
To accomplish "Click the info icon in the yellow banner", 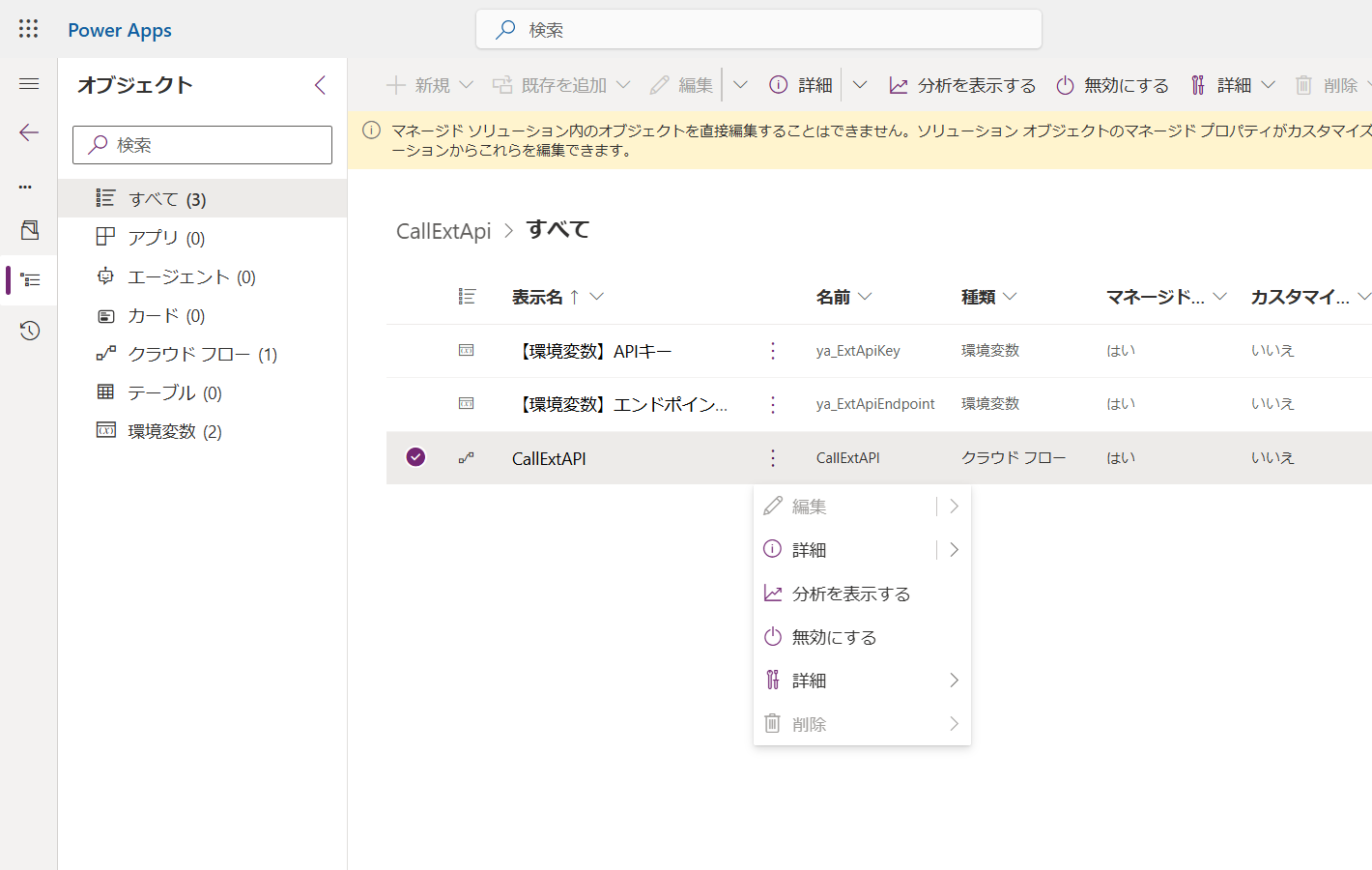I will pos(371,130).
